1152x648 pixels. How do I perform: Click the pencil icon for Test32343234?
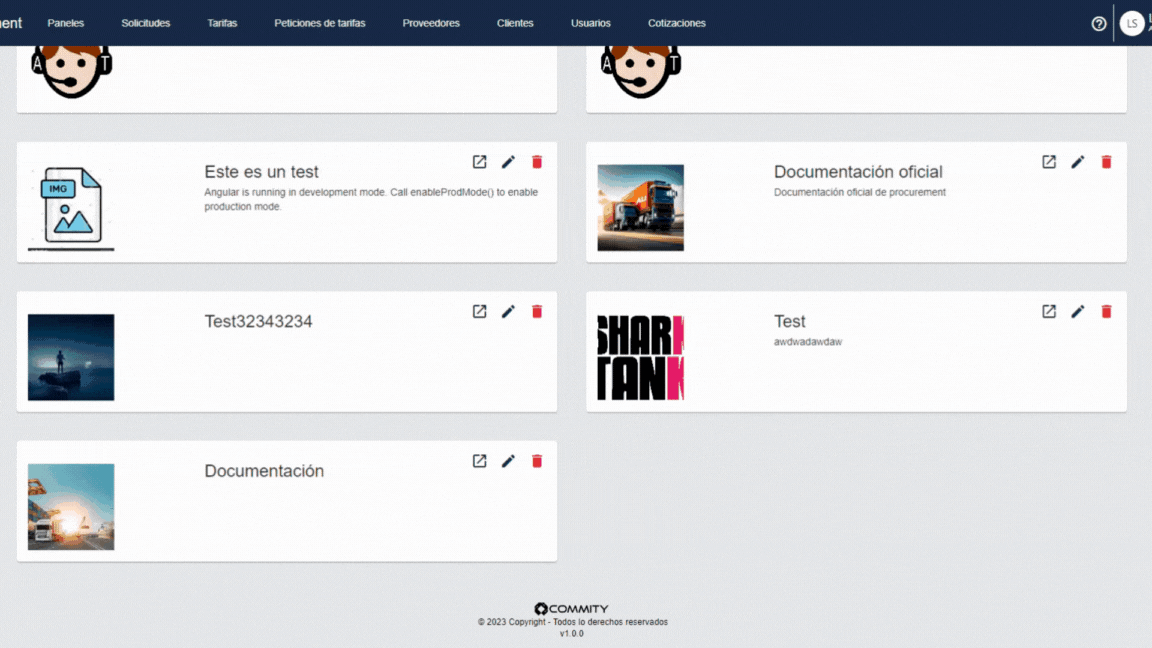508,312
